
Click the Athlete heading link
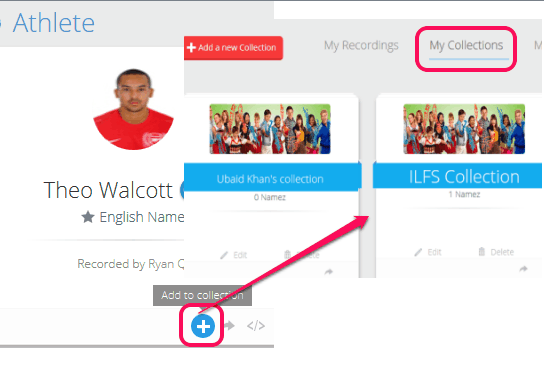point(54,23)
